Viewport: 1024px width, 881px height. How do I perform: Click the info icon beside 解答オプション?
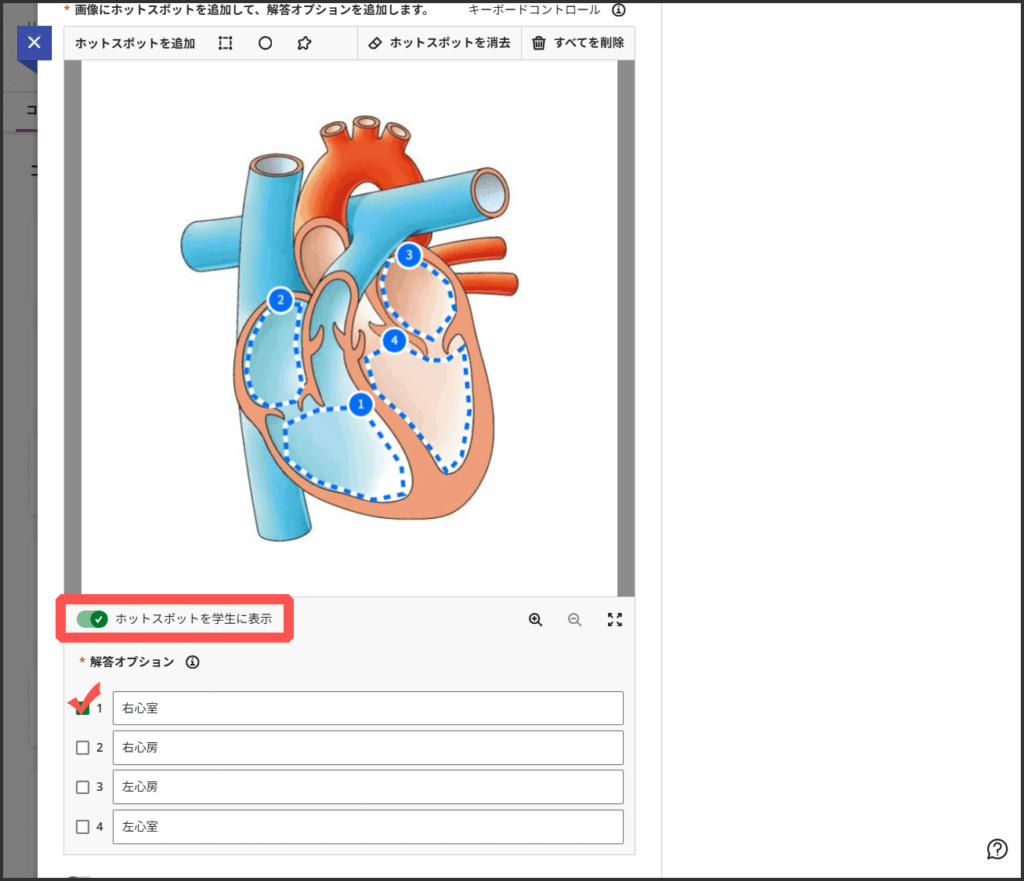pos(193,662)
